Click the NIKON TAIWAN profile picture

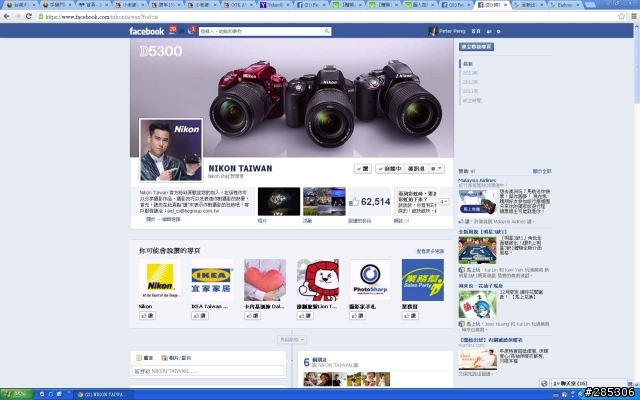pos(171,150)
